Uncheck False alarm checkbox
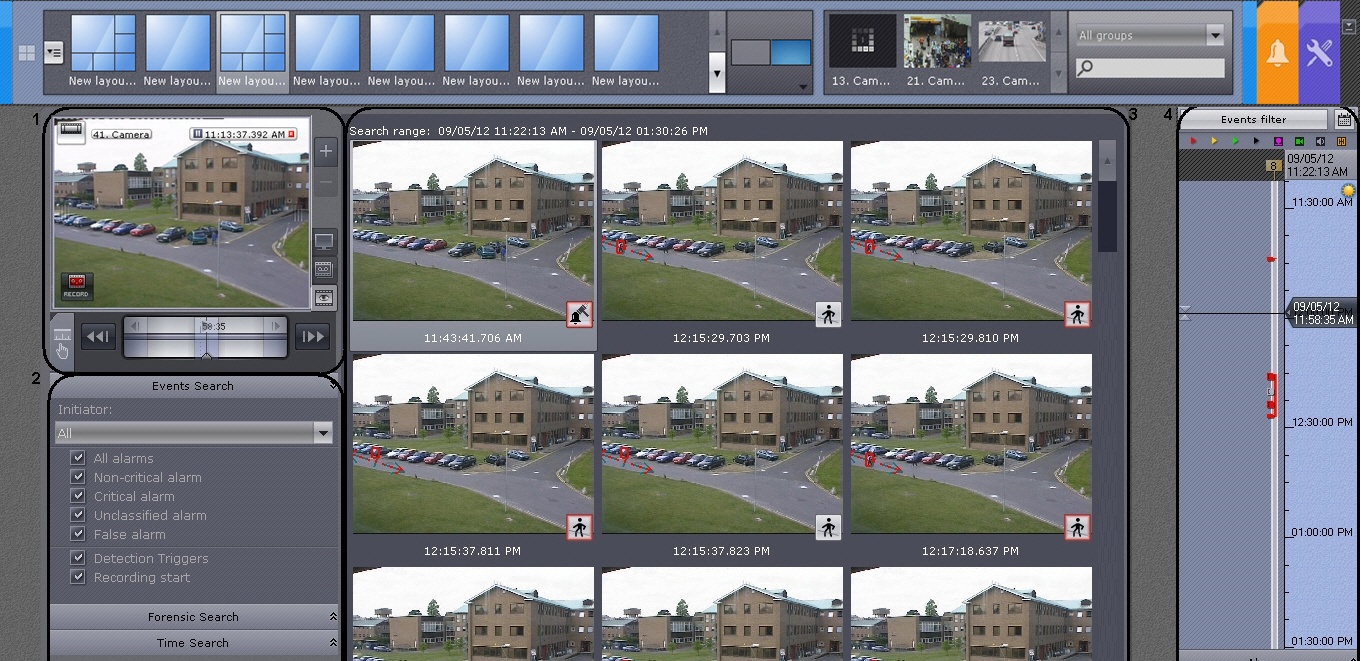The image size is (1361, 661). 77,534
